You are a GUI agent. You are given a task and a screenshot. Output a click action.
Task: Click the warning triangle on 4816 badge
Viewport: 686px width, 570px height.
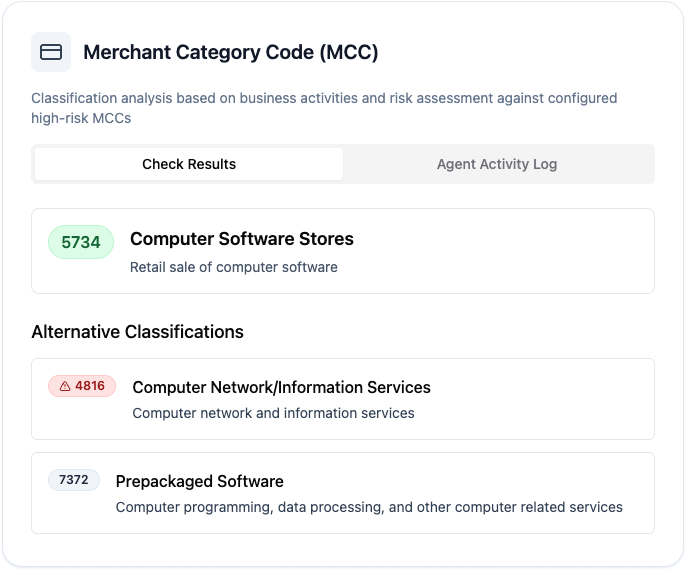[x=65, y=386]
